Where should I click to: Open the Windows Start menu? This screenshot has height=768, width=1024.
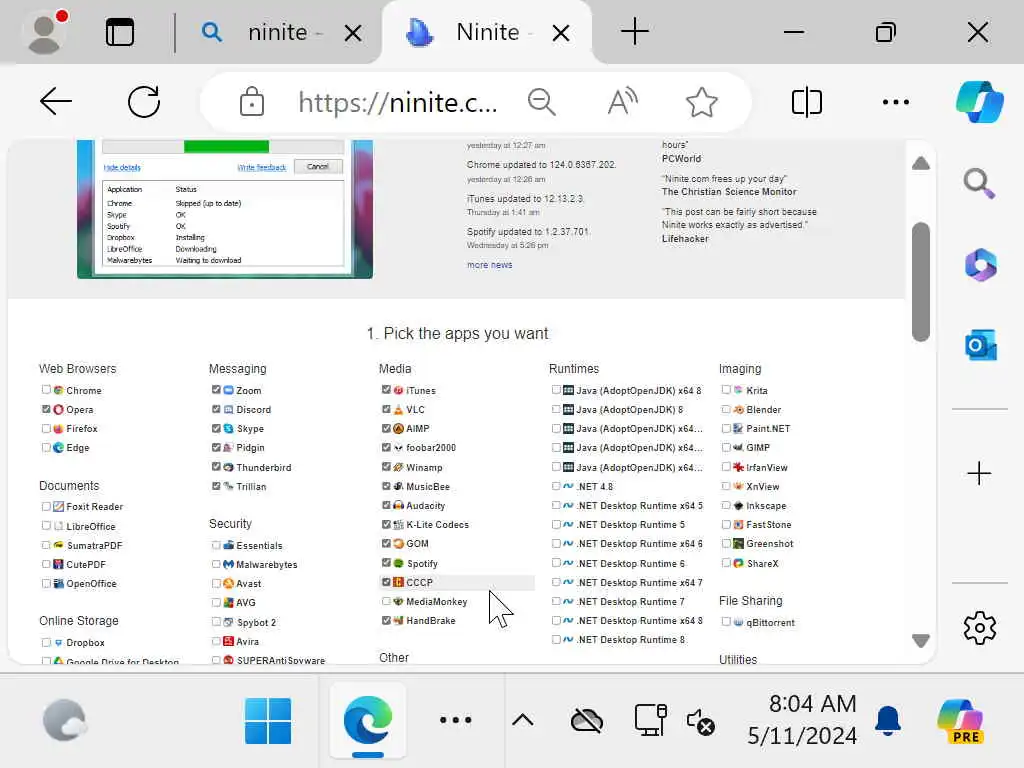coord(268,720)
